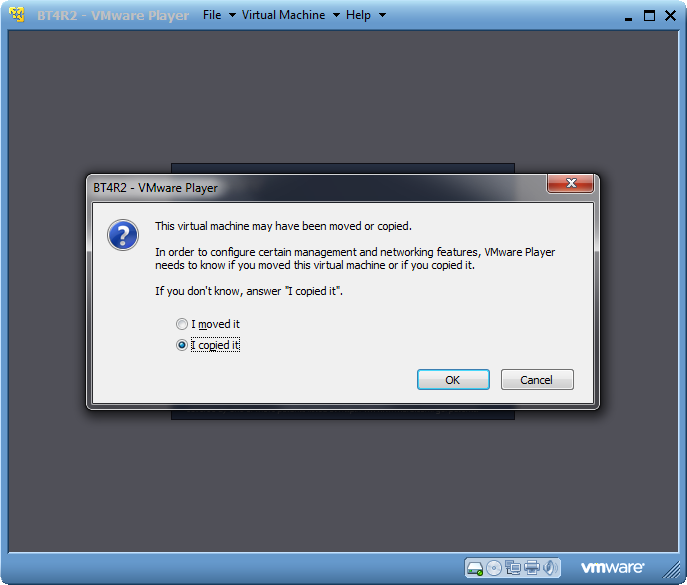Expand the File menu dropdown arrow
The width and height of the screenshot is (687, 585).
tap(233, 15)
